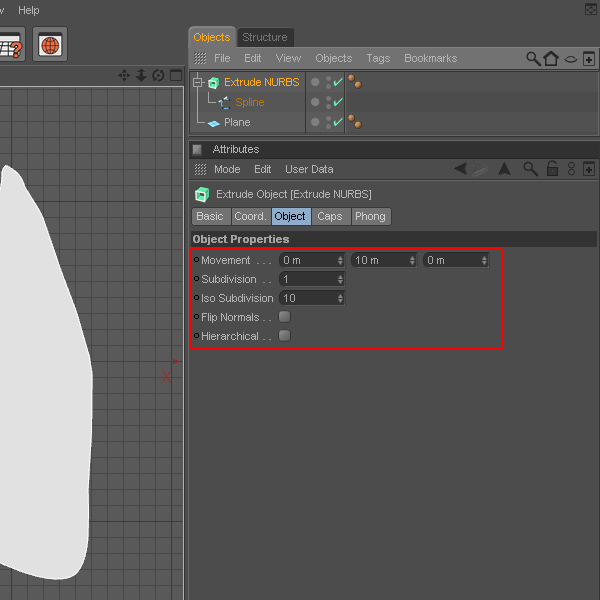The height and width of the screenshot is (600, 600).
Task: Click the new-manager plus icon in Attributes toolbar
Action: pos(589,169)
